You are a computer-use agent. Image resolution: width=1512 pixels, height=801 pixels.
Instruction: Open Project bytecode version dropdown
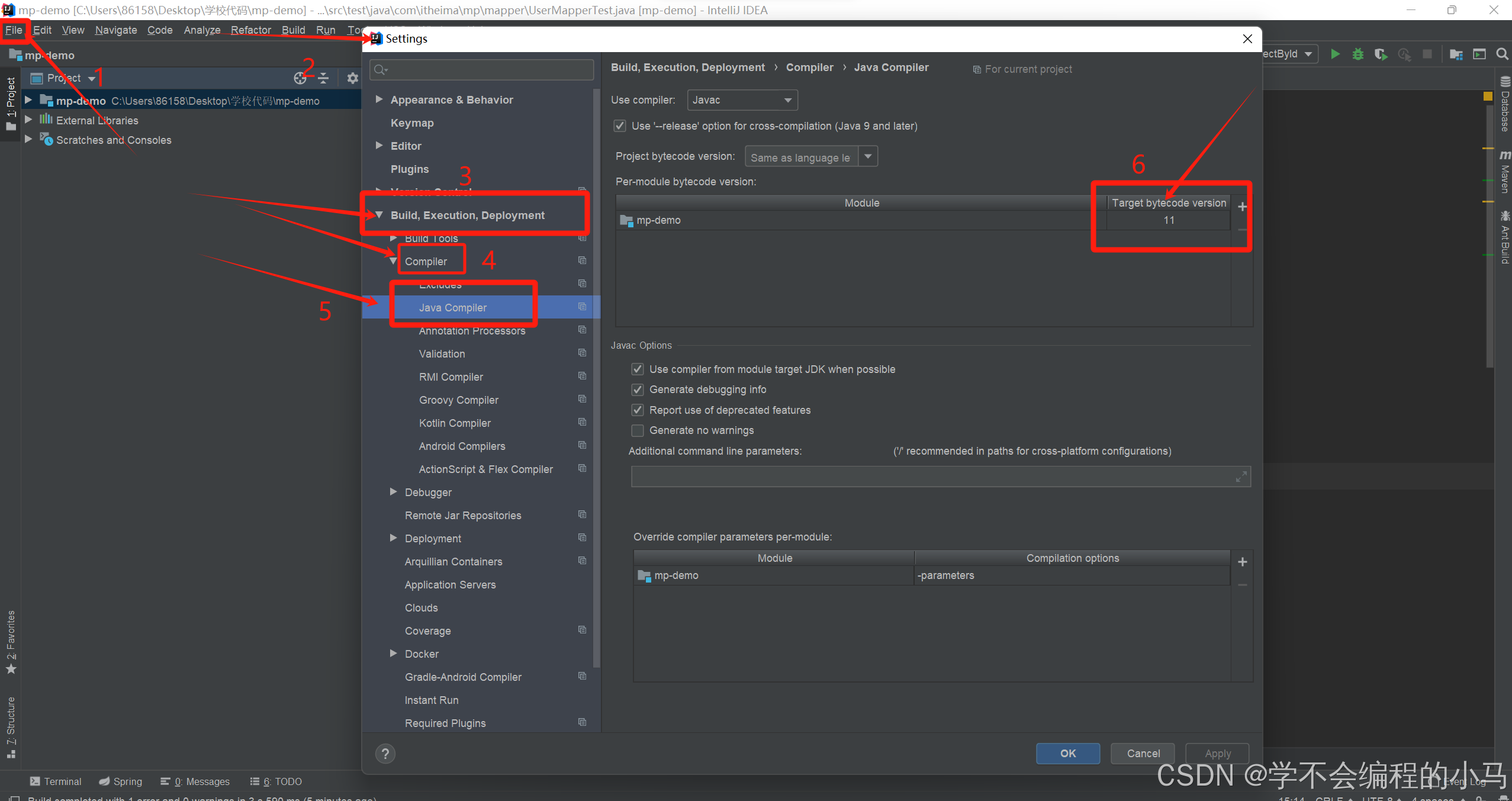(867, 156)
